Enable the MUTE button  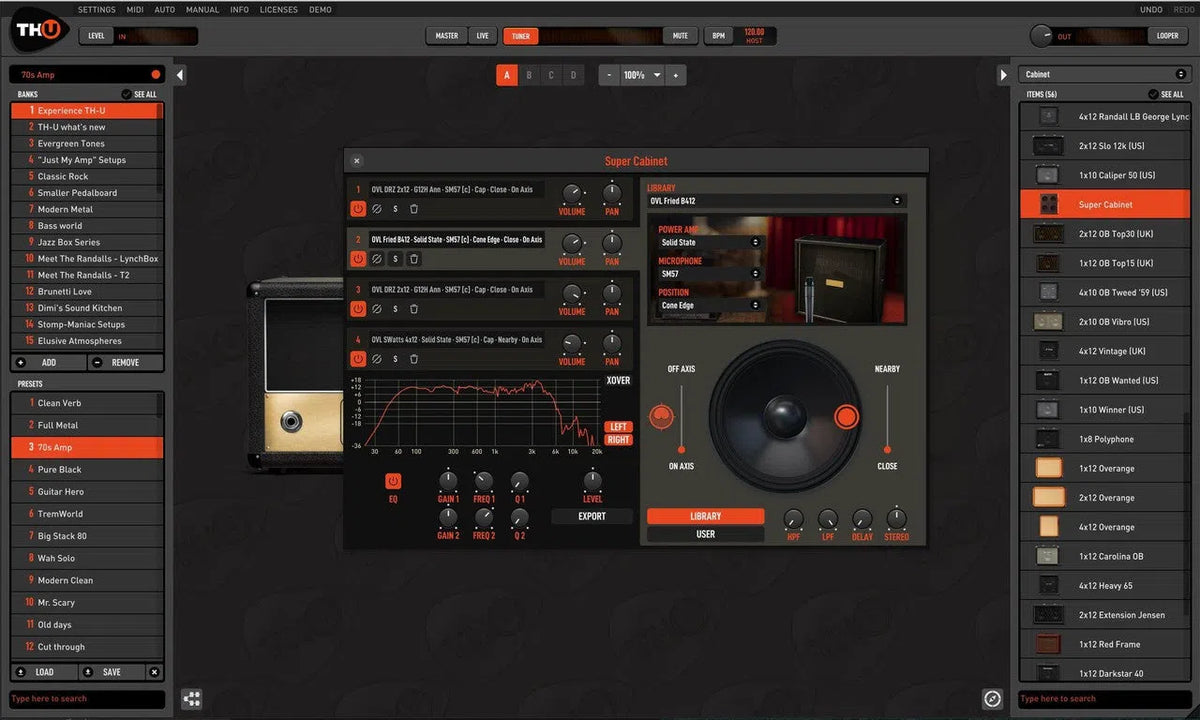coord(680,36)
